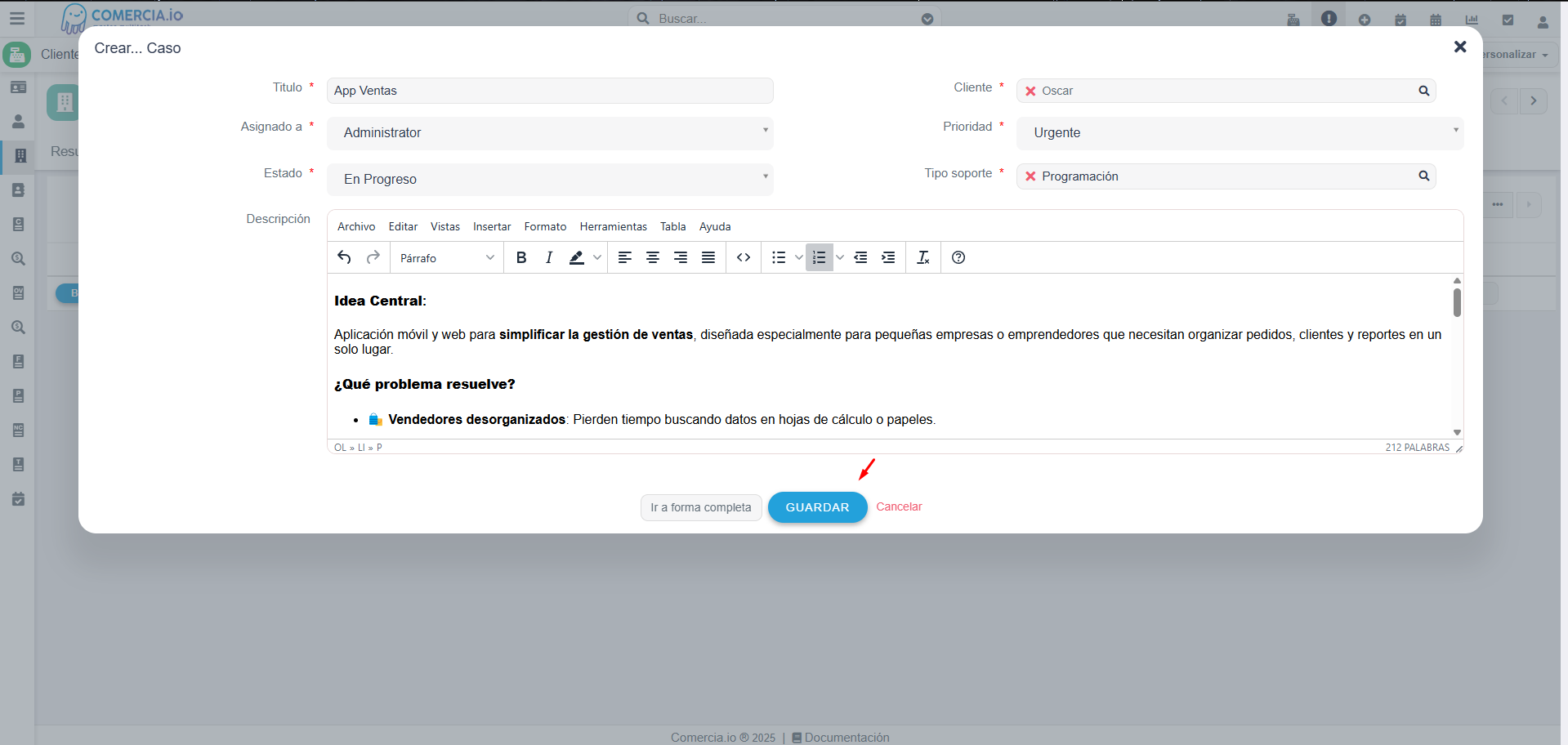1568x745 pixels.
Task: Click Ir a forma completa button
Action: point(701,507)
